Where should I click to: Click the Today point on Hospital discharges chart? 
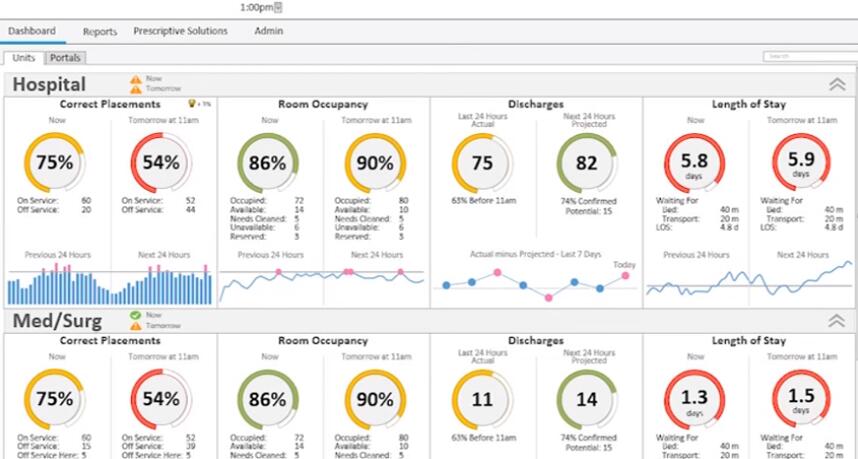coord(625,276)
